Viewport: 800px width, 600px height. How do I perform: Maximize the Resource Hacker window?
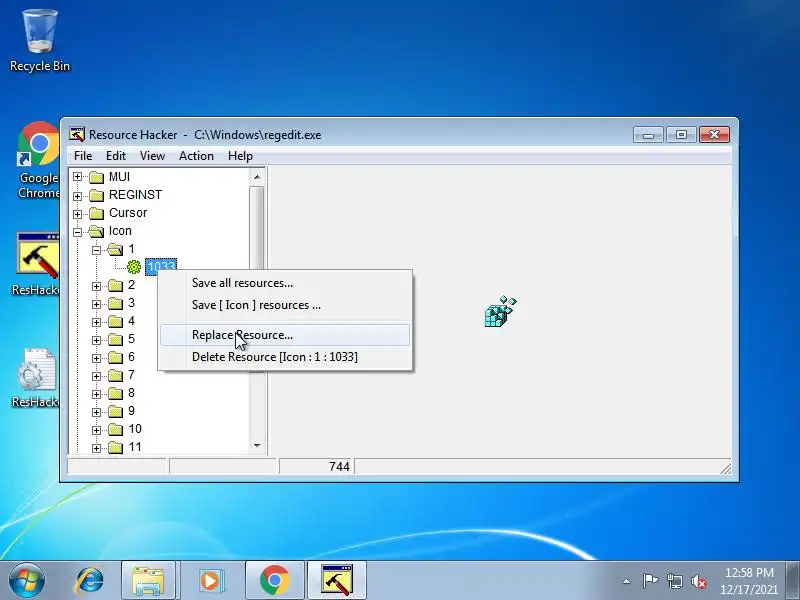tap(682, 135)
